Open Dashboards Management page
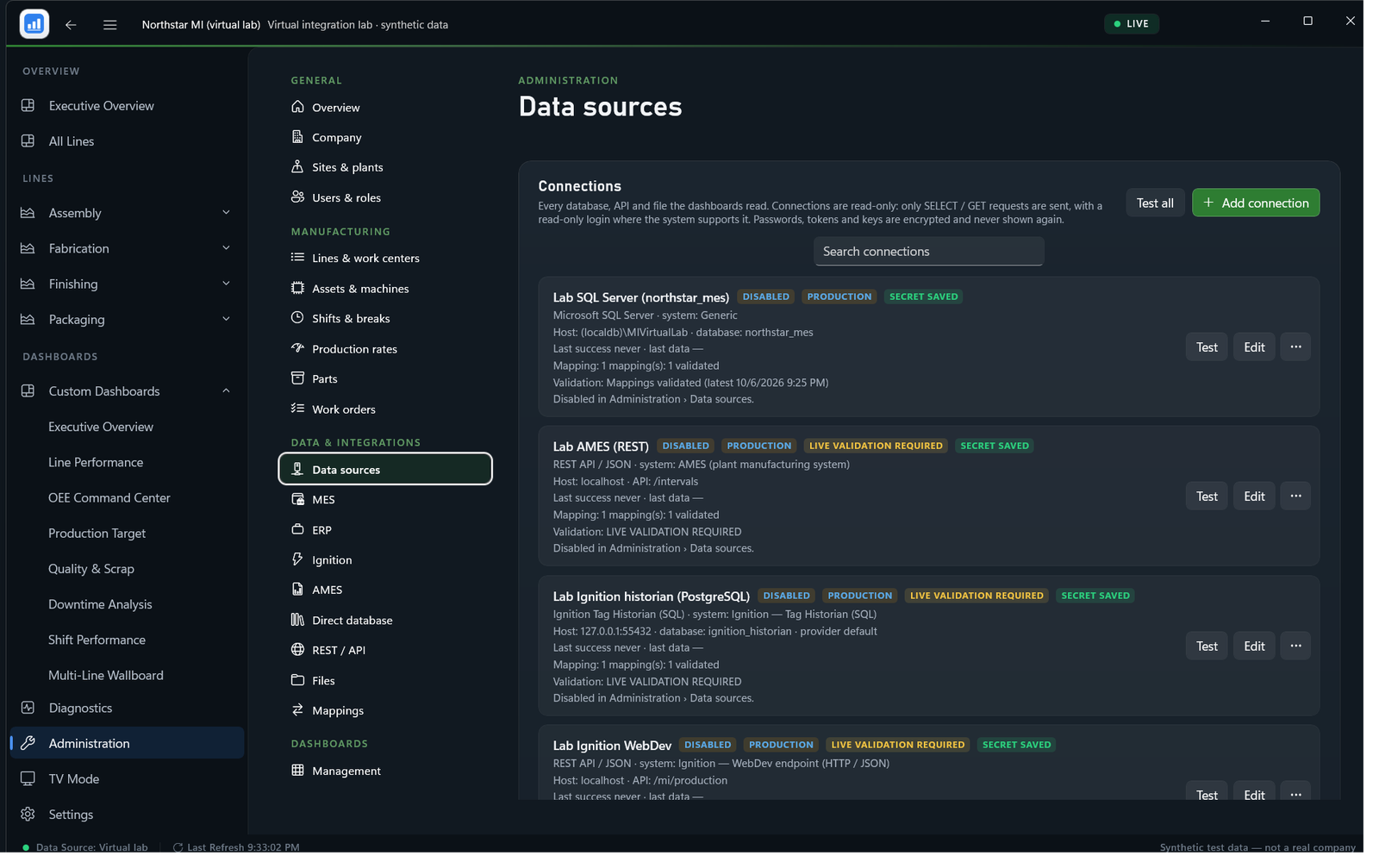The width and height of the screenshot is (1379, 868). click(x=385, y=771)
